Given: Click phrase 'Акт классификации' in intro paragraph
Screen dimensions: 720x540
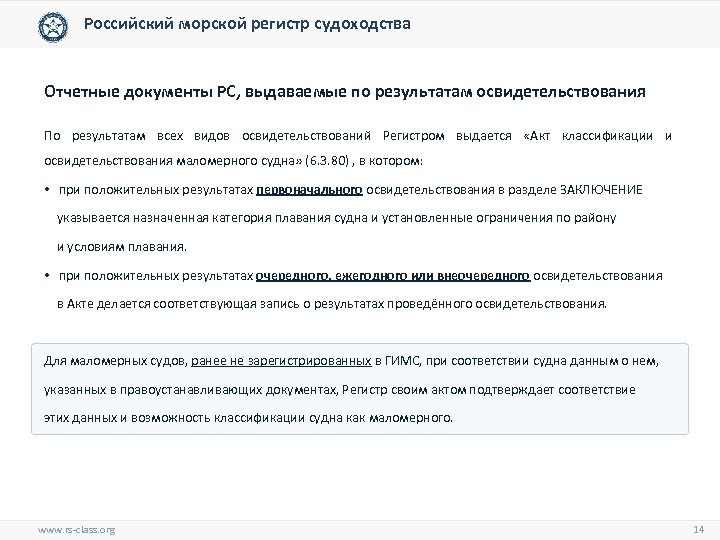Looking at the screenshot, I should [591, 136].
